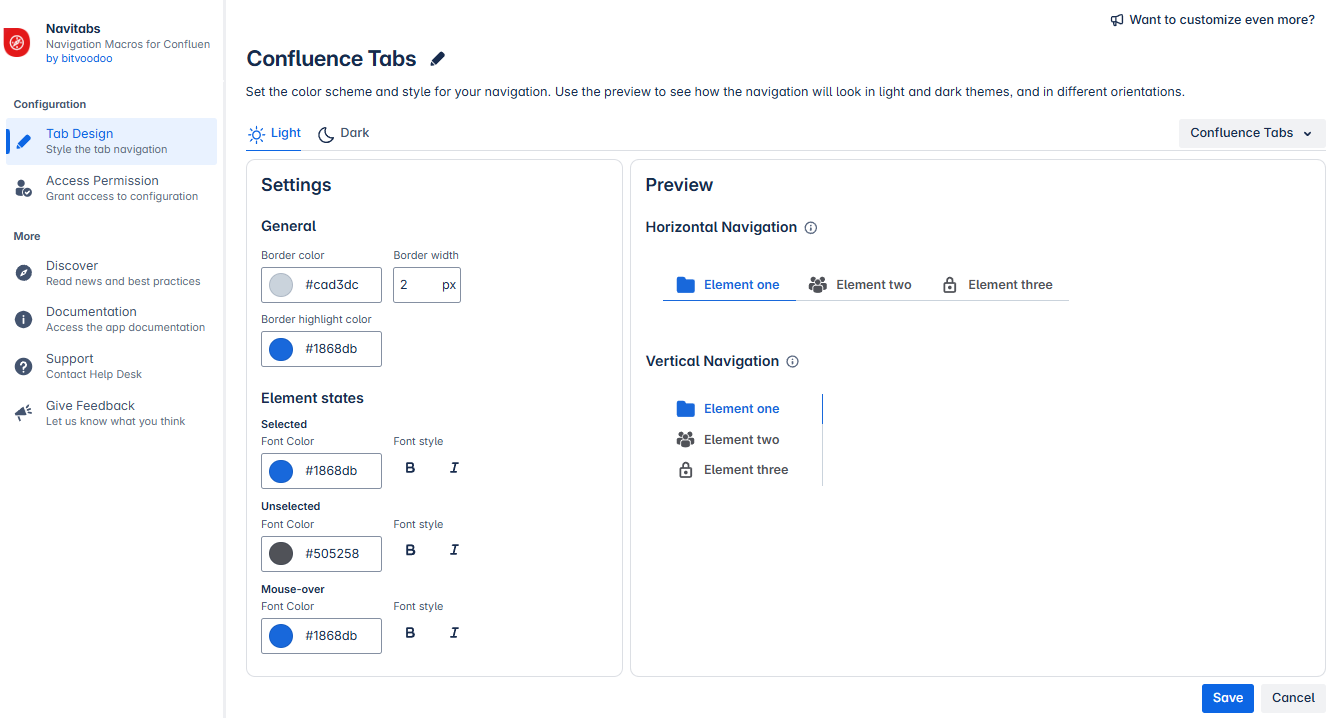
Task: Toggle bold for Selected font style
Action: [x=410, y=468]
